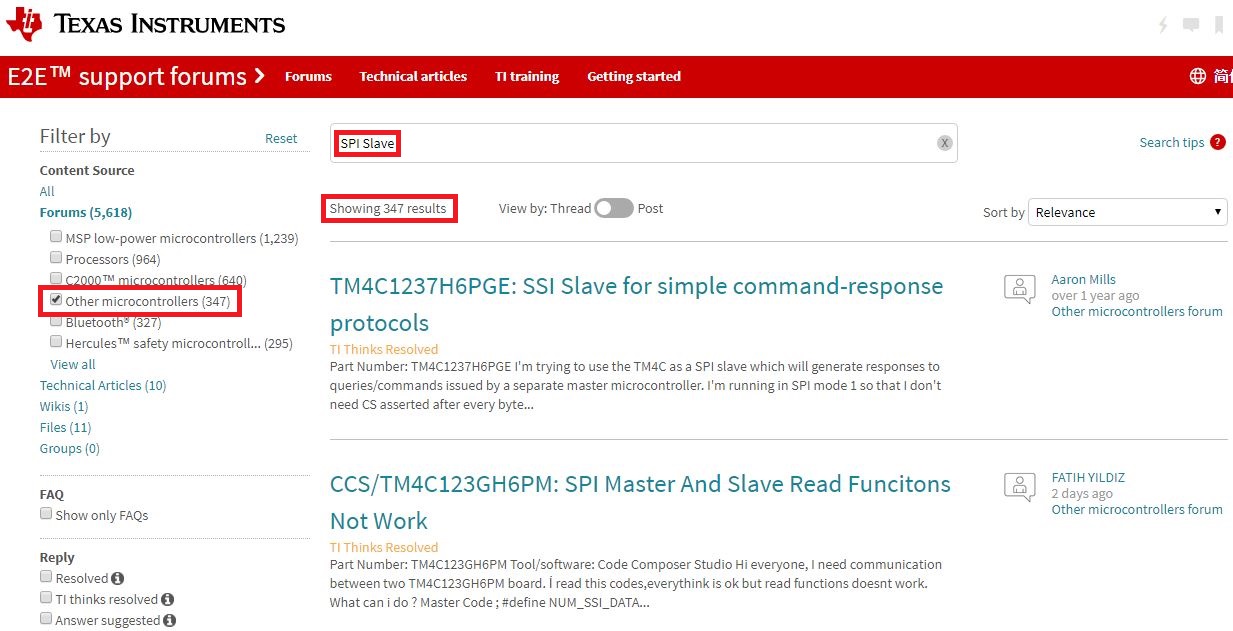This screenshot has width=1233, height=631.
Task: Open FATIH YILDIZ's Other microcontrollers forum link
Action: [x=1137, y=509]
